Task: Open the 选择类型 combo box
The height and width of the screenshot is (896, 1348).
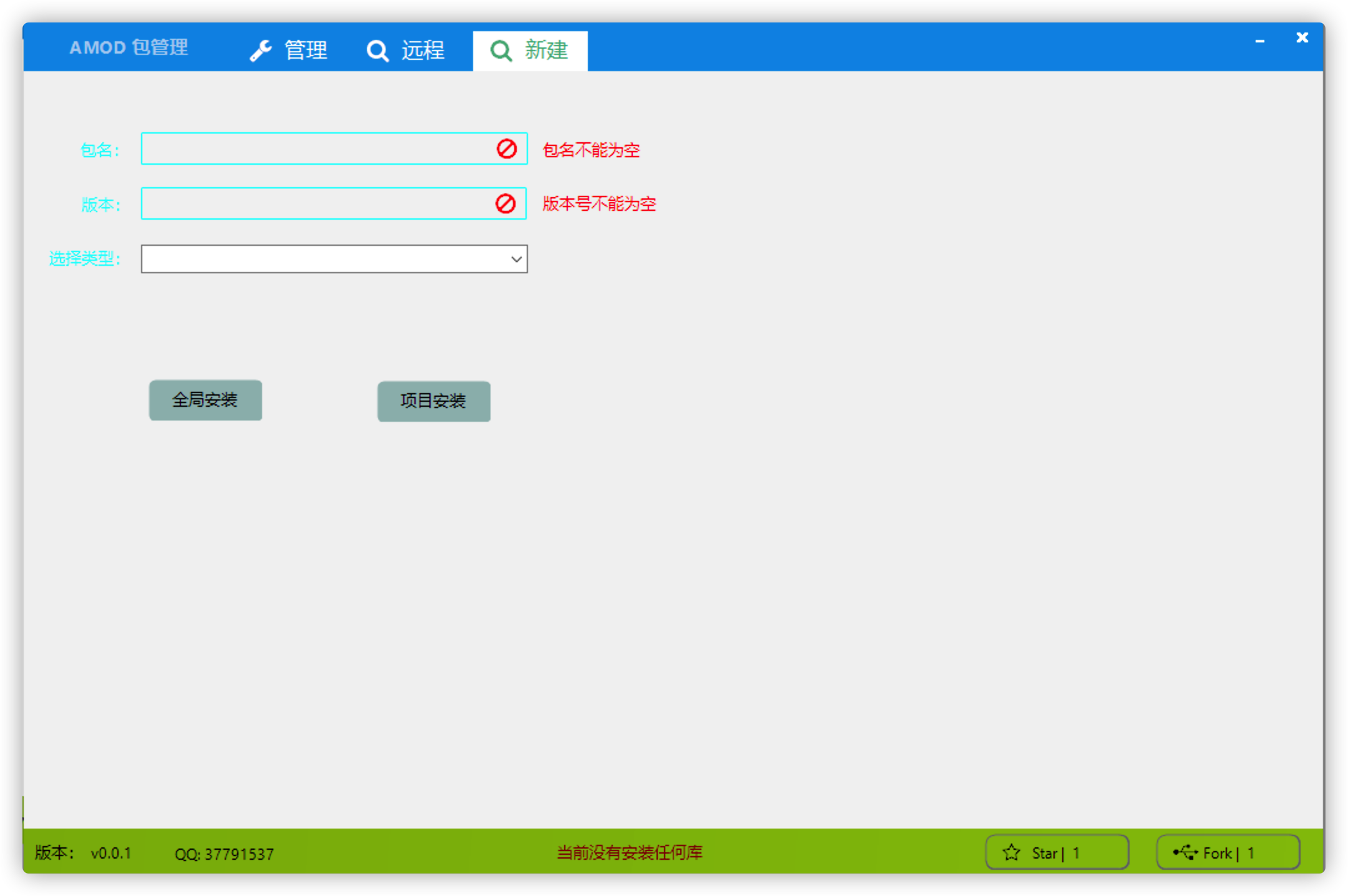Action: (325, 259)
